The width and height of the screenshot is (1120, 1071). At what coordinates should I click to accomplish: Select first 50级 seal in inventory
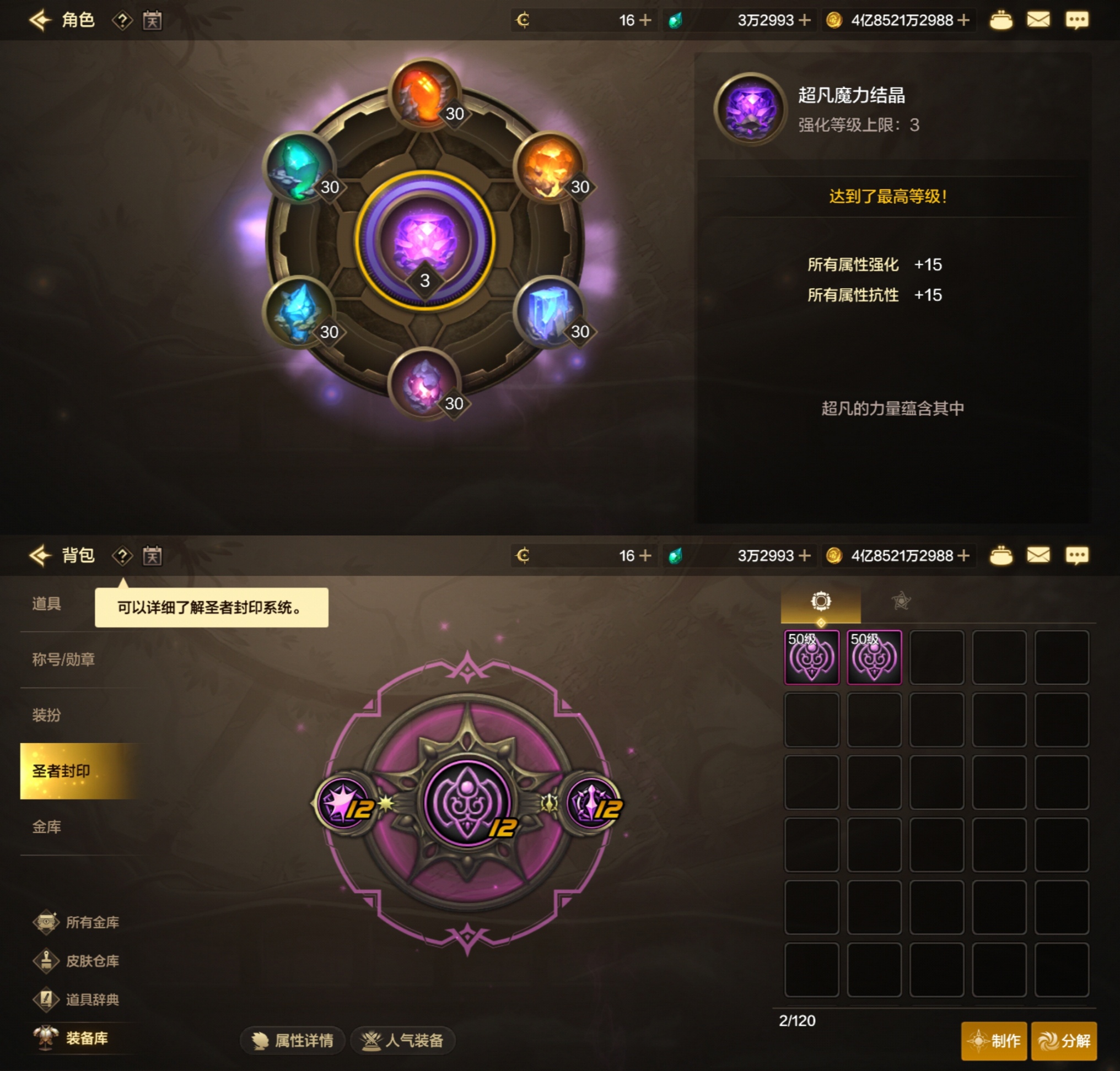[811, 657]
